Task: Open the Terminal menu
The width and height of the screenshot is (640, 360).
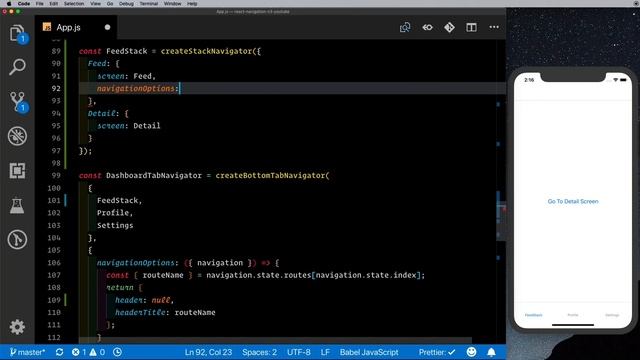Action: coord(149,3)
